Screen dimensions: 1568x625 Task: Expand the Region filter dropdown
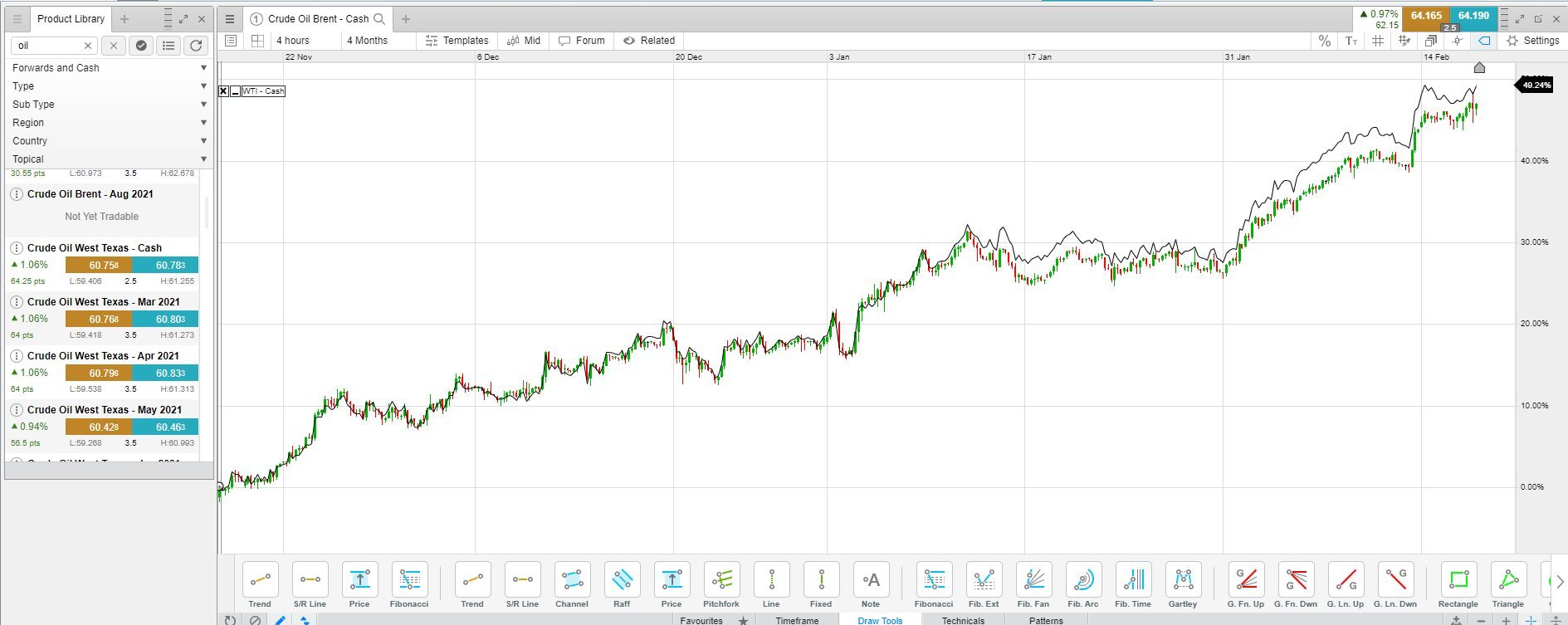coord(109,123)
